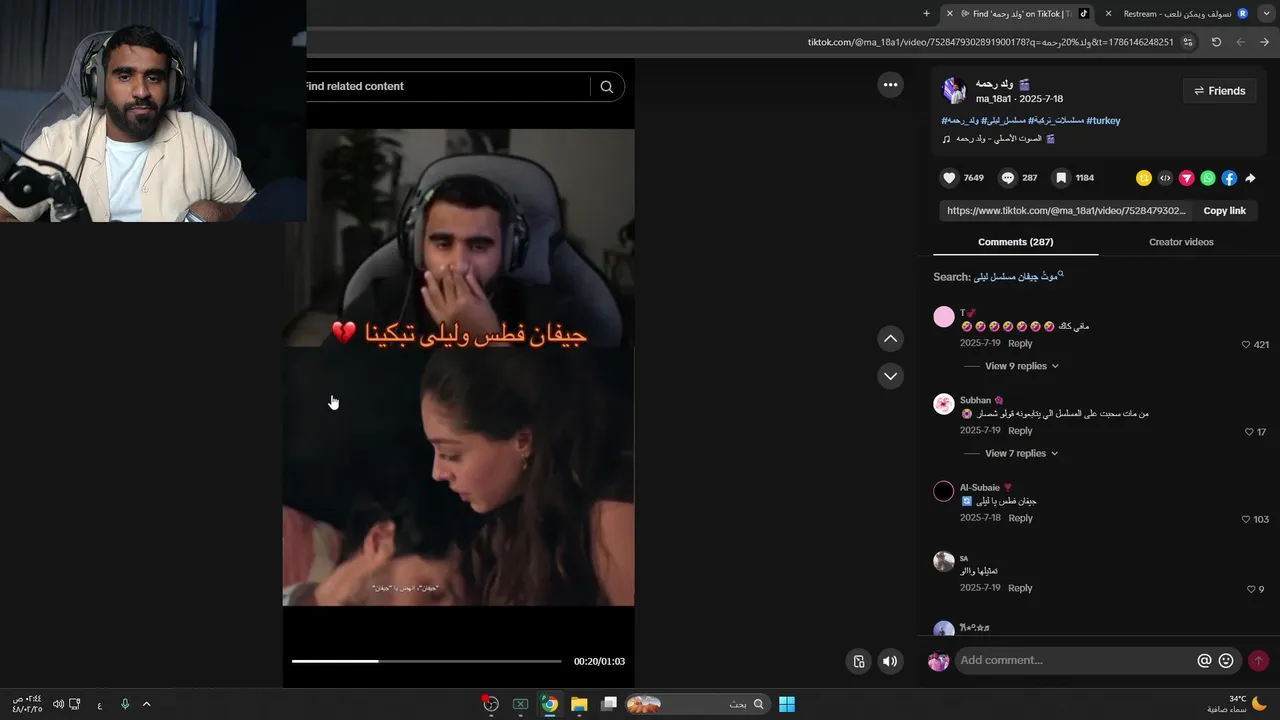Like Subhan's comment with 17 likes
The height and width of the screenshot is (720, 1280).
pyautogui.click(x=1249, y=432)
